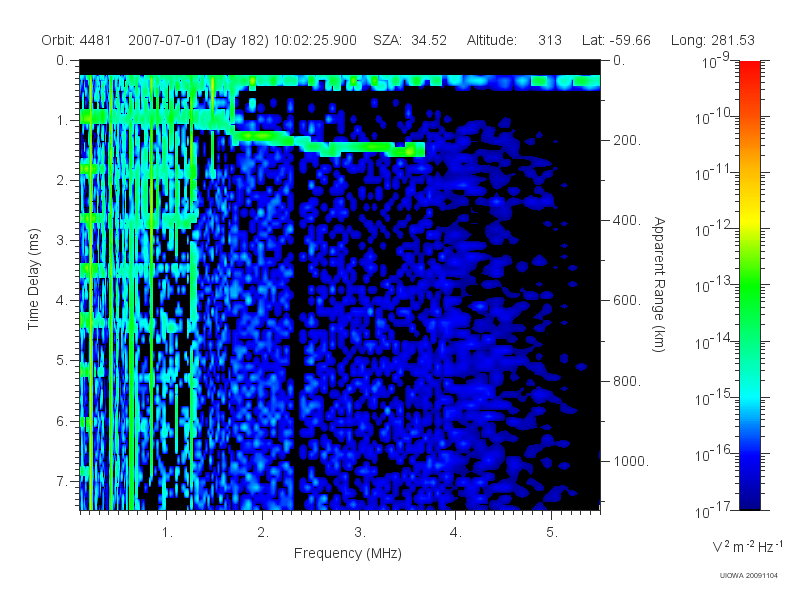Click the '2.' tick on frequency axis
The height and width of the screenshot is (600, 800).
pos(263,532)
